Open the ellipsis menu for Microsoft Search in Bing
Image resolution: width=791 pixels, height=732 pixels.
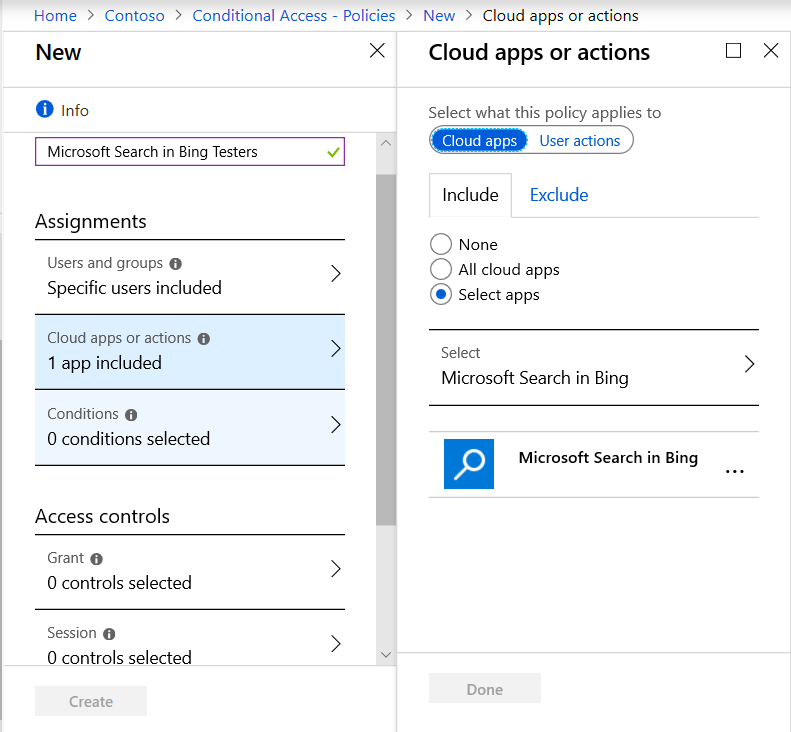(x=734, y=471)
